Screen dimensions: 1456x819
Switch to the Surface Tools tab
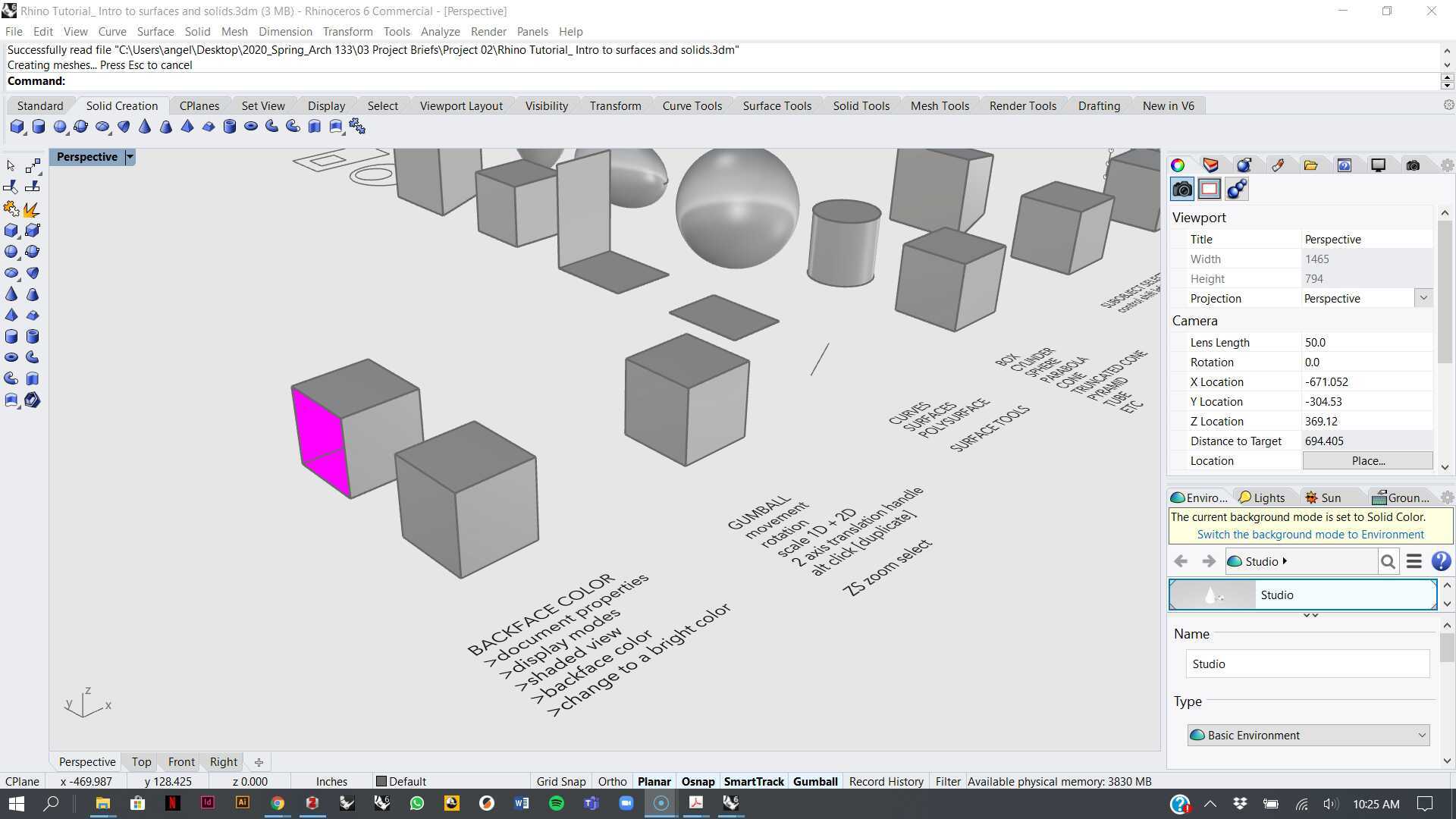pyautogui.click(x=777, y=105)
